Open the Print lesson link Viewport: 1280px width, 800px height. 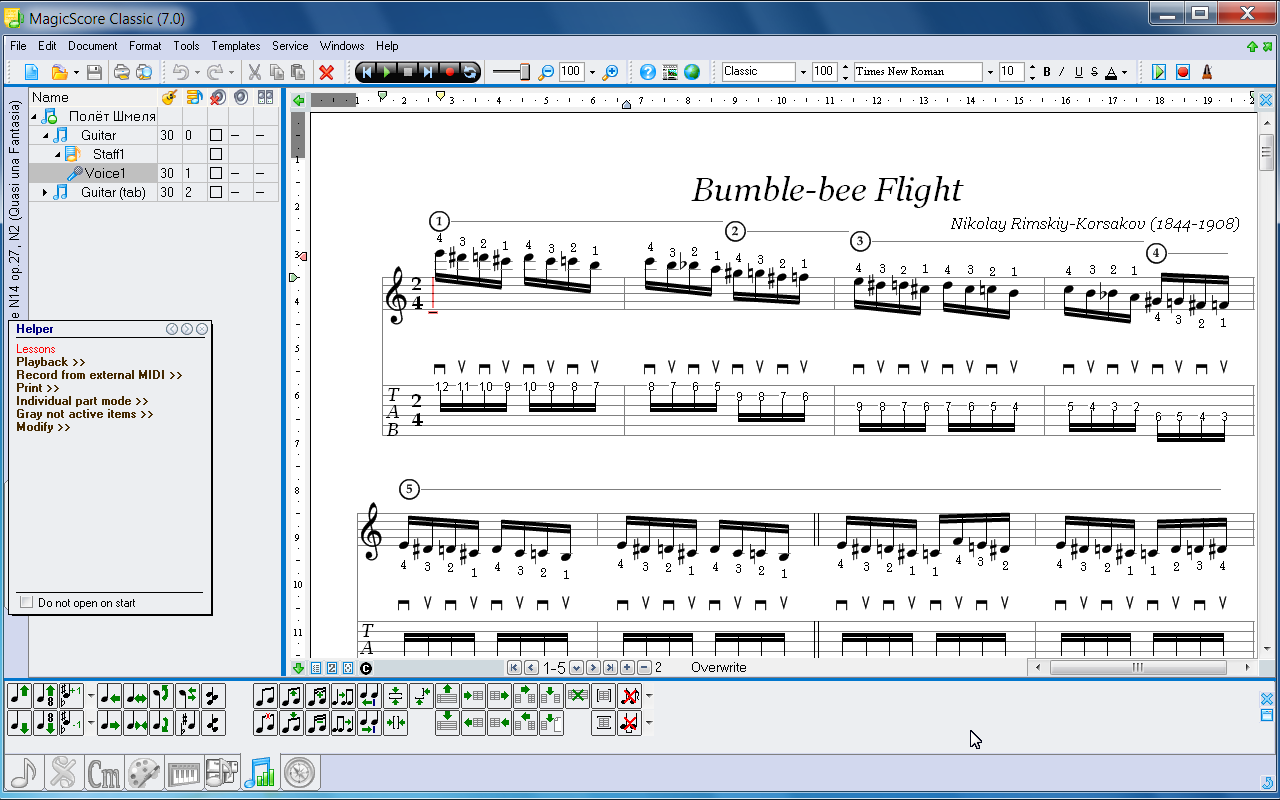pyautogui.click(x=38, y=388)
